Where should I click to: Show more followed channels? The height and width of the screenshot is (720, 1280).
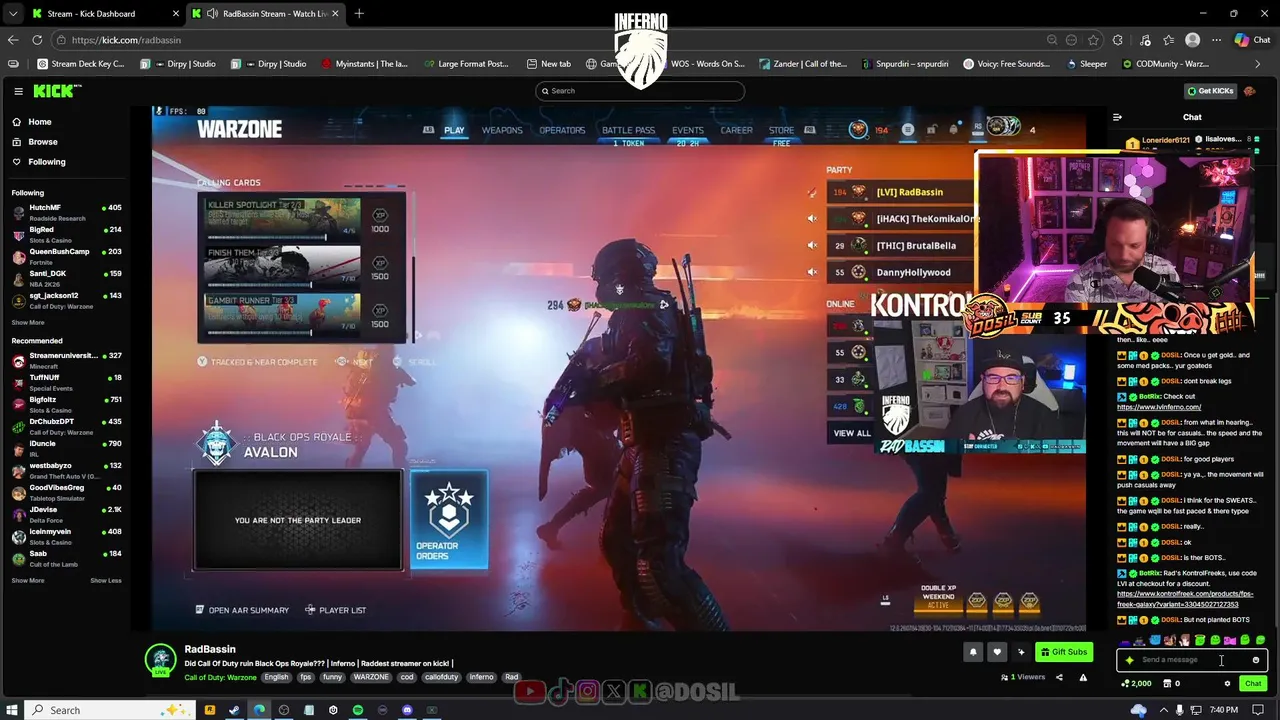28,322
